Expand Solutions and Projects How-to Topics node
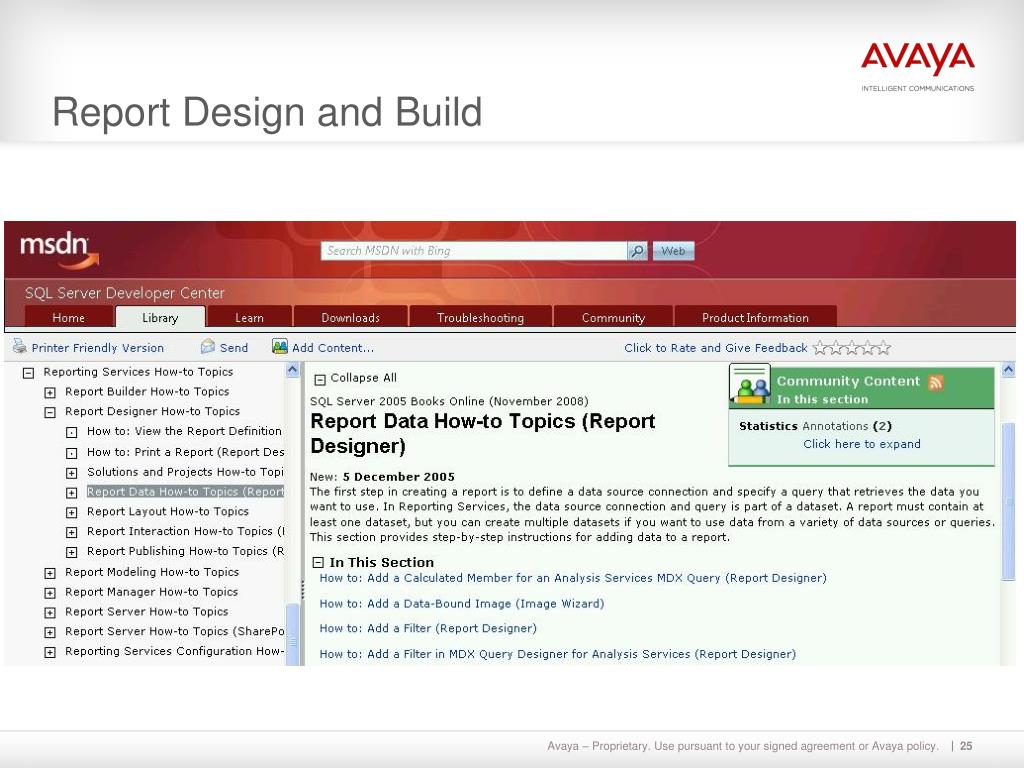This screenshot has height=768, width=1024. point(72,473)
